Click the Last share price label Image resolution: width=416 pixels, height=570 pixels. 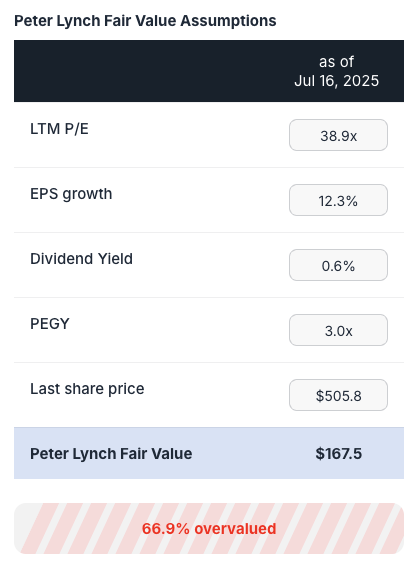pyautogui.click(x=87, y=389)
